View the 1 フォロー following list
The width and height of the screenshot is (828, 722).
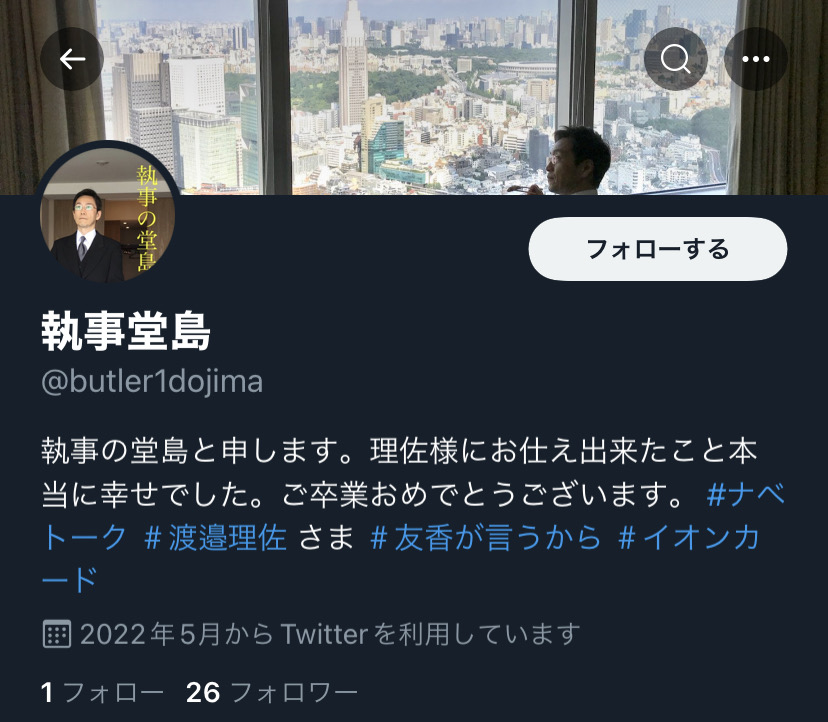(102, 692)
